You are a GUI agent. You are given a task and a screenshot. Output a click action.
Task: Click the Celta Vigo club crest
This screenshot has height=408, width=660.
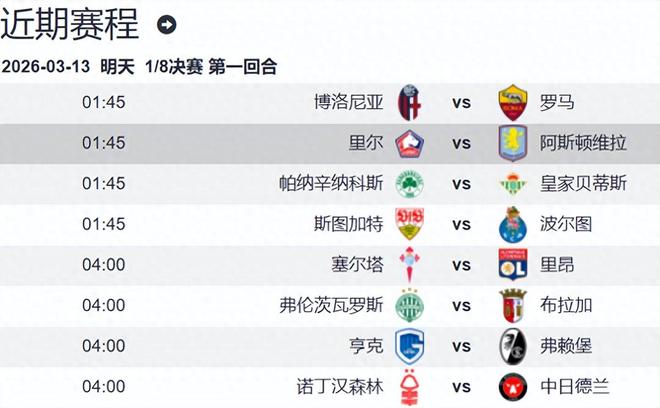click(410, 265)
